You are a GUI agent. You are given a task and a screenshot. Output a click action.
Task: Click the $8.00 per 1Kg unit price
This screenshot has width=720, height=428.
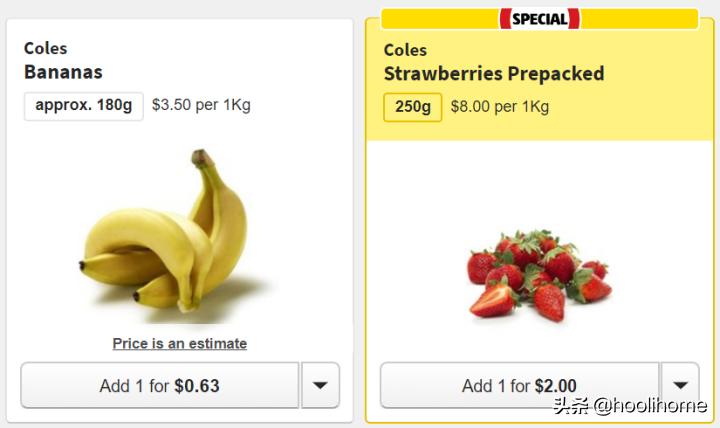(500, 107)
